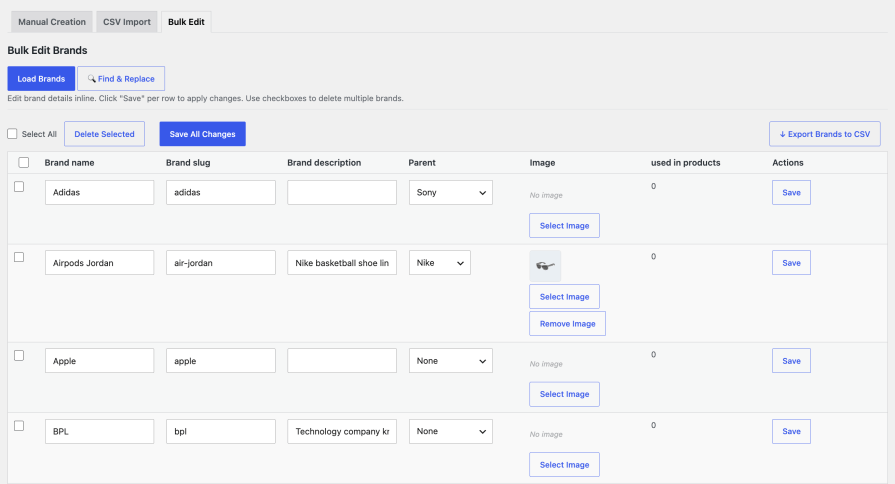Open the Nike parent dropdown
Image resolution: width=895 pixels, height=484 pixels.
click(440, 263)
